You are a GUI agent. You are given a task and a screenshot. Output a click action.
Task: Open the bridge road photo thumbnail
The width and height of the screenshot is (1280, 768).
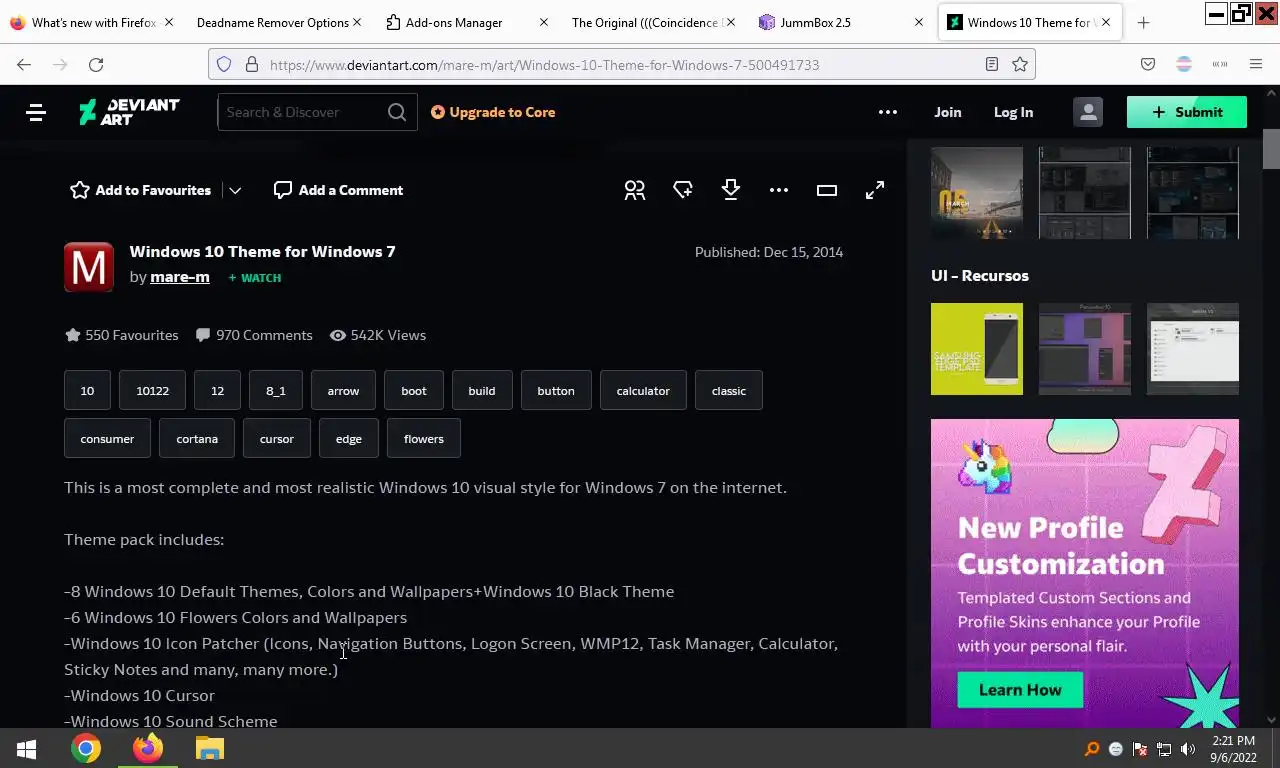977,193
